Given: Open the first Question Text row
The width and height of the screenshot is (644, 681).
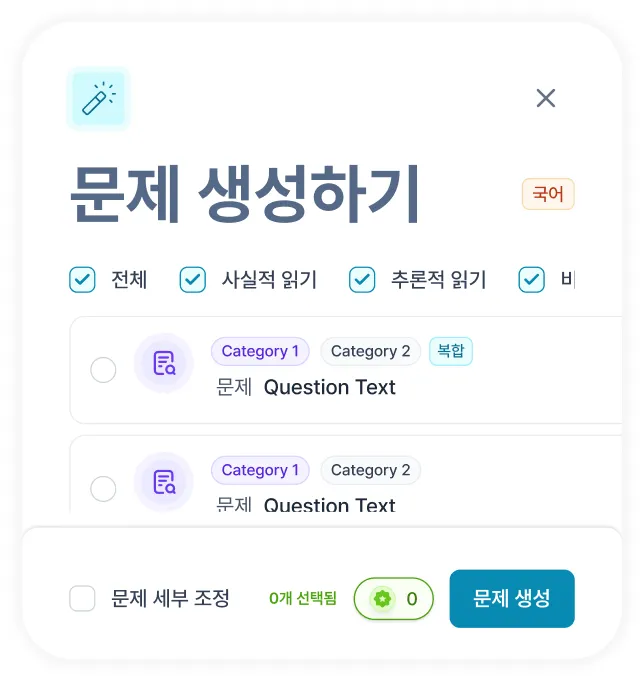Looking at the screenshot, I should point(330,387).
